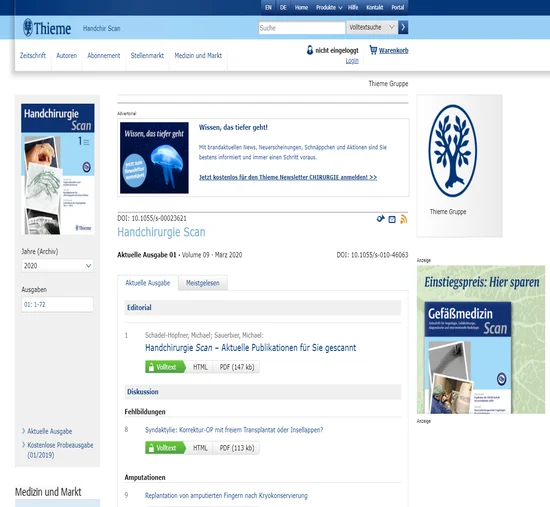Screen dimensions: 550x507
Task: Open the Autoren menu
Action: [67, 55]
